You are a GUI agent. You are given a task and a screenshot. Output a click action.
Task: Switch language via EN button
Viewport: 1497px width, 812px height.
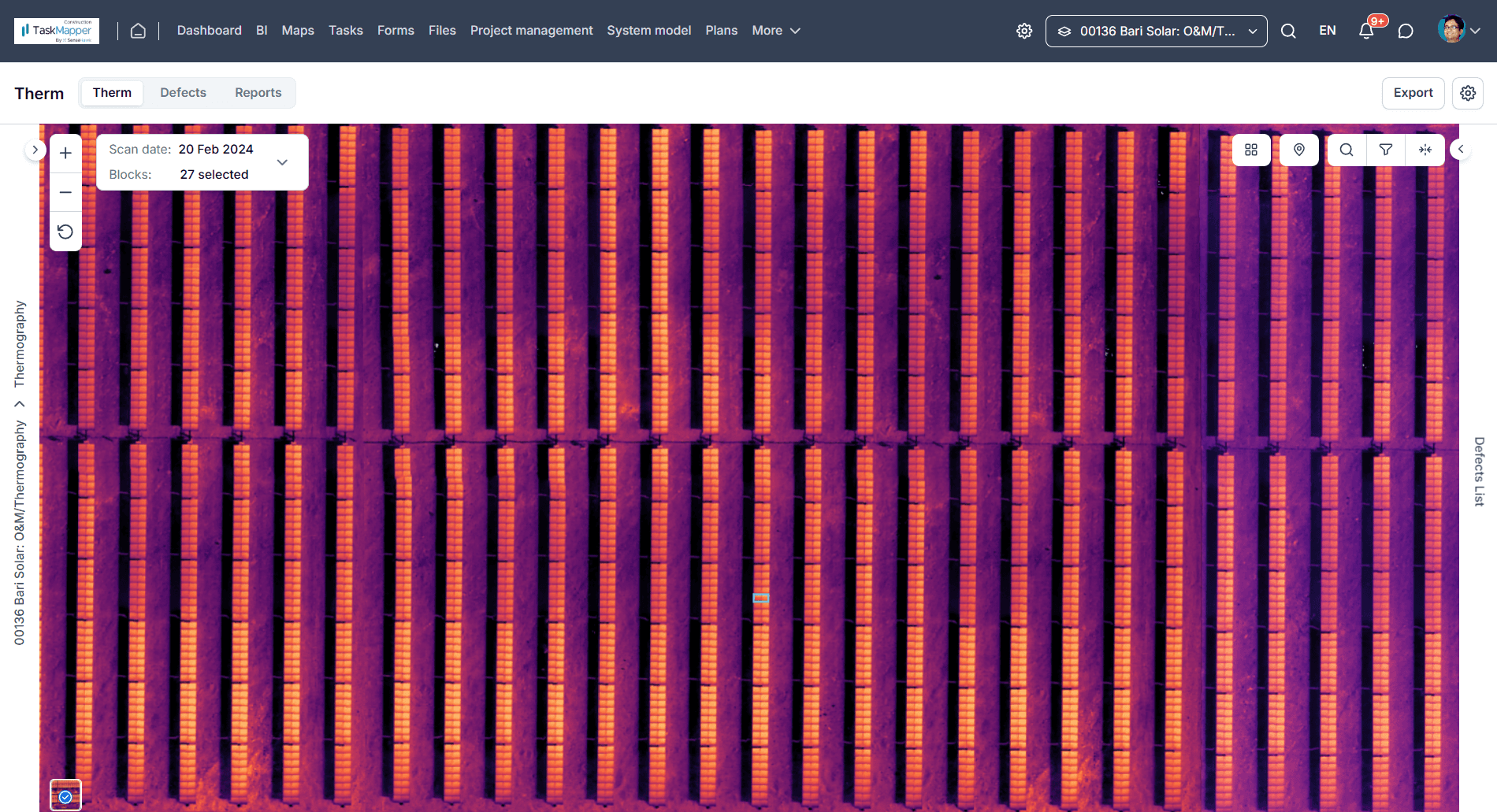1328,31
